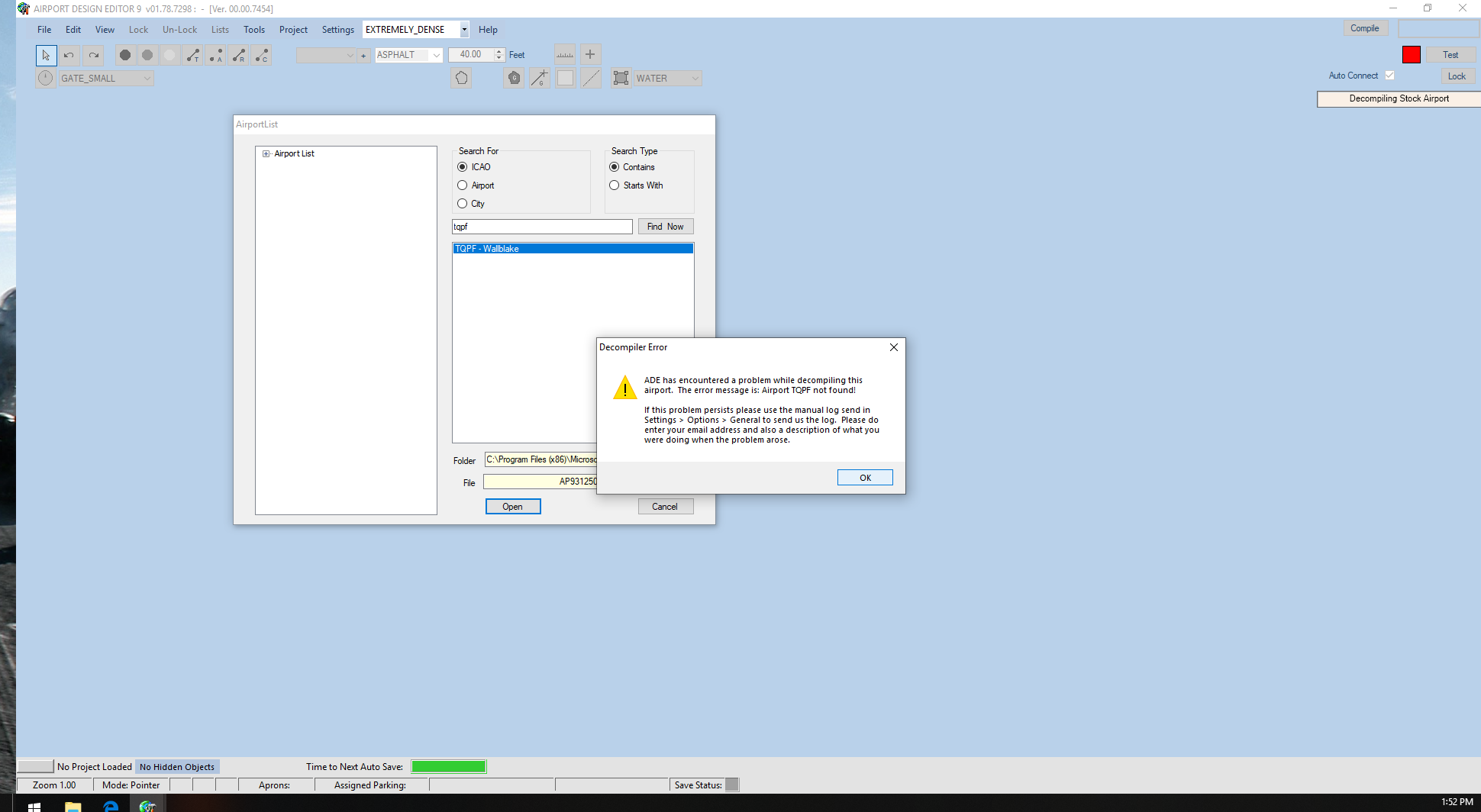Click the Redo arrow icon
1481x812 pixels.
click(x=93, y=55)
